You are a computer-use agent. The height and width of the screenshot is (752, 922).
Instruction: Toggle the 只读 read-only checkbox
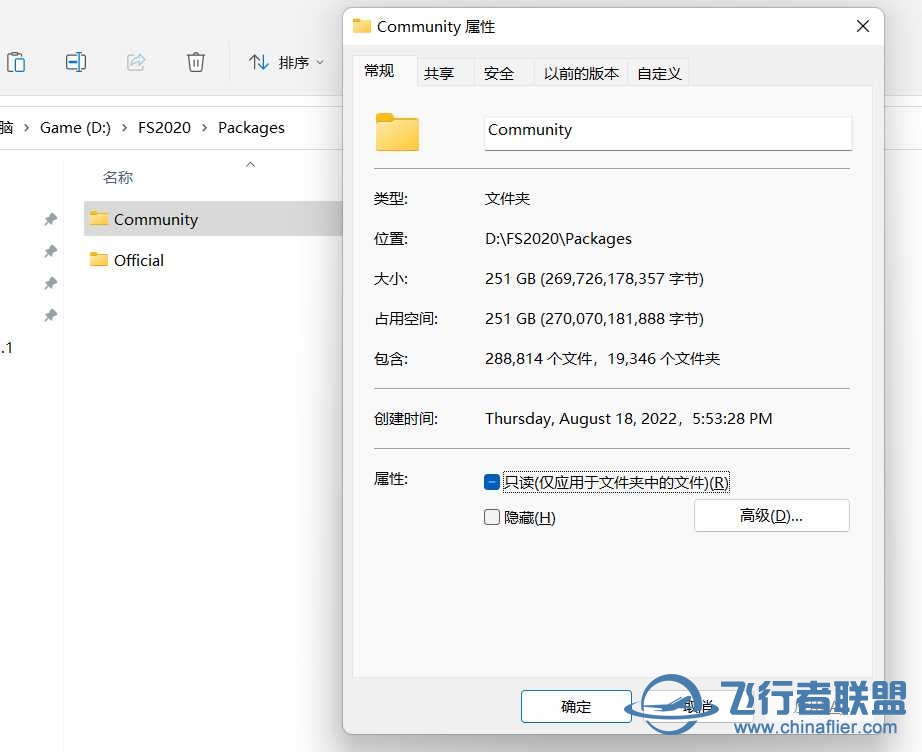[492, 482]
